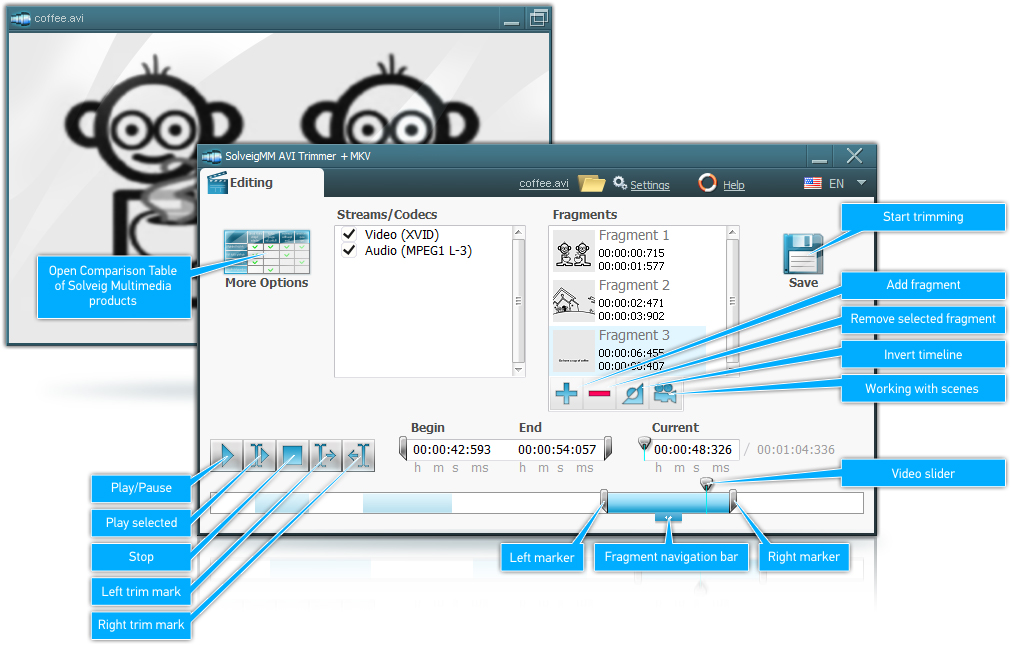
Task: Click the Fragments list scrollbar grip
Action: 732,301
